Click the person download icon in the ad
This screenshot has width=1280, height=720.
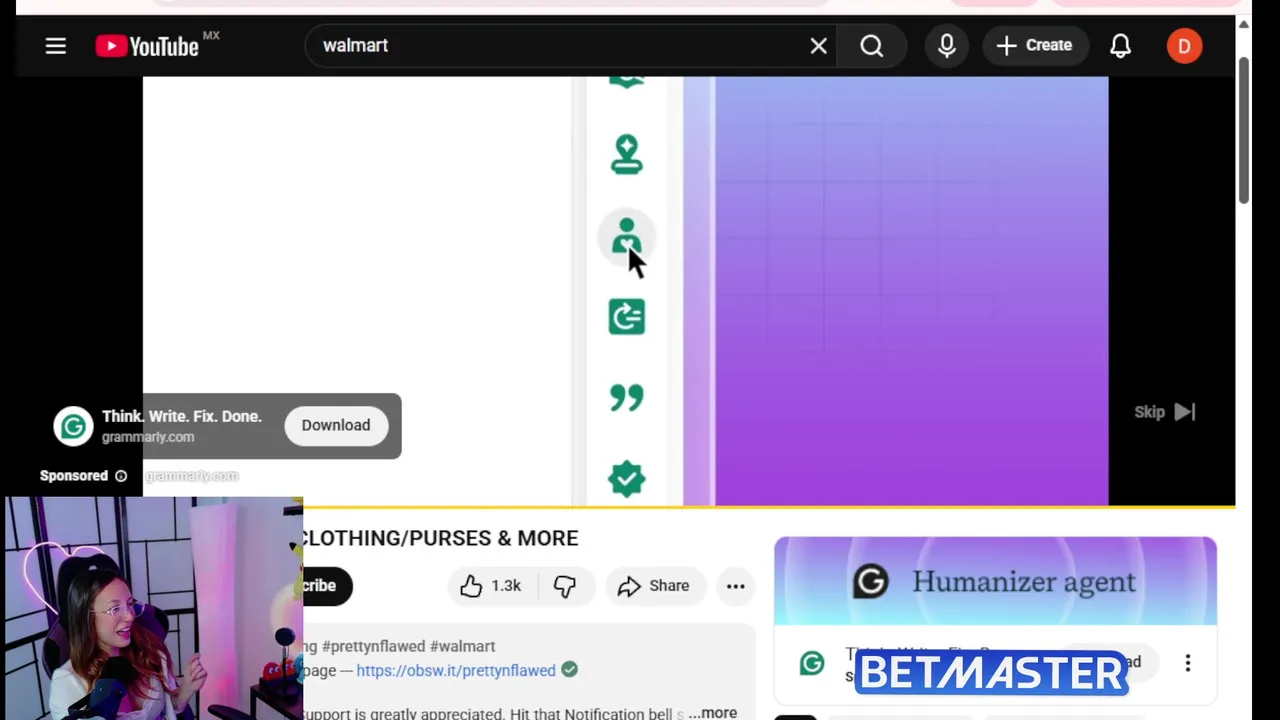pyautogui.click(x=627, y=155)
